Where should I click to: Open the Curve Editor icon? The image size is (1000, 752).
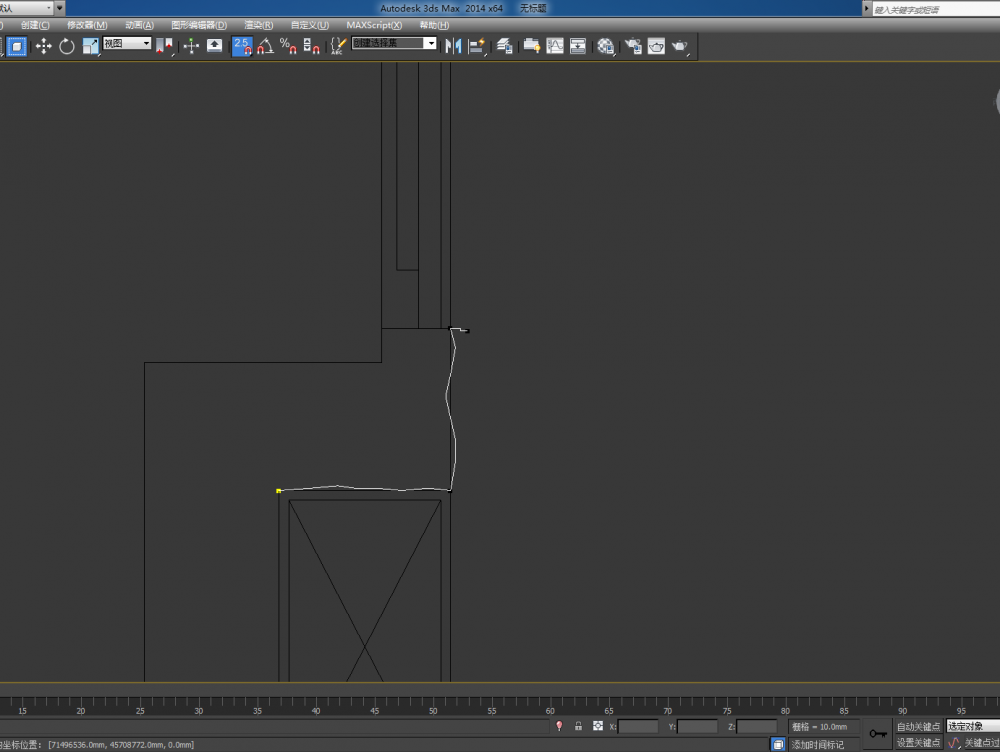point(555,46)
